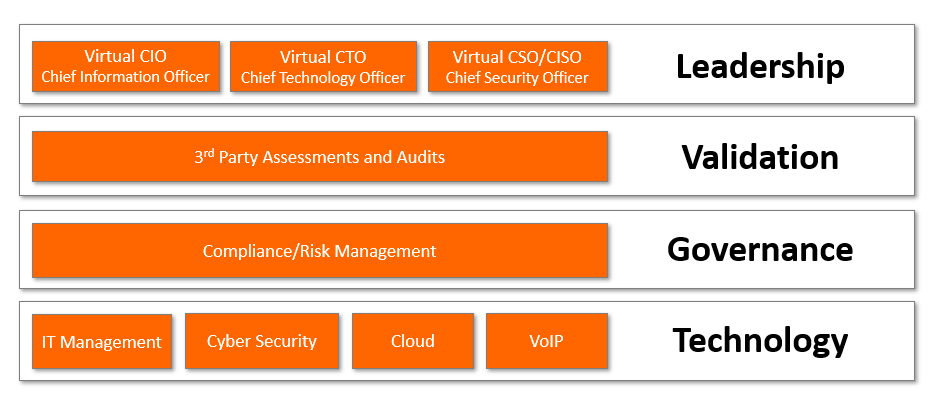Click the Virtual CSO/CISO title text
937x405 pixels.
point(517,56)
